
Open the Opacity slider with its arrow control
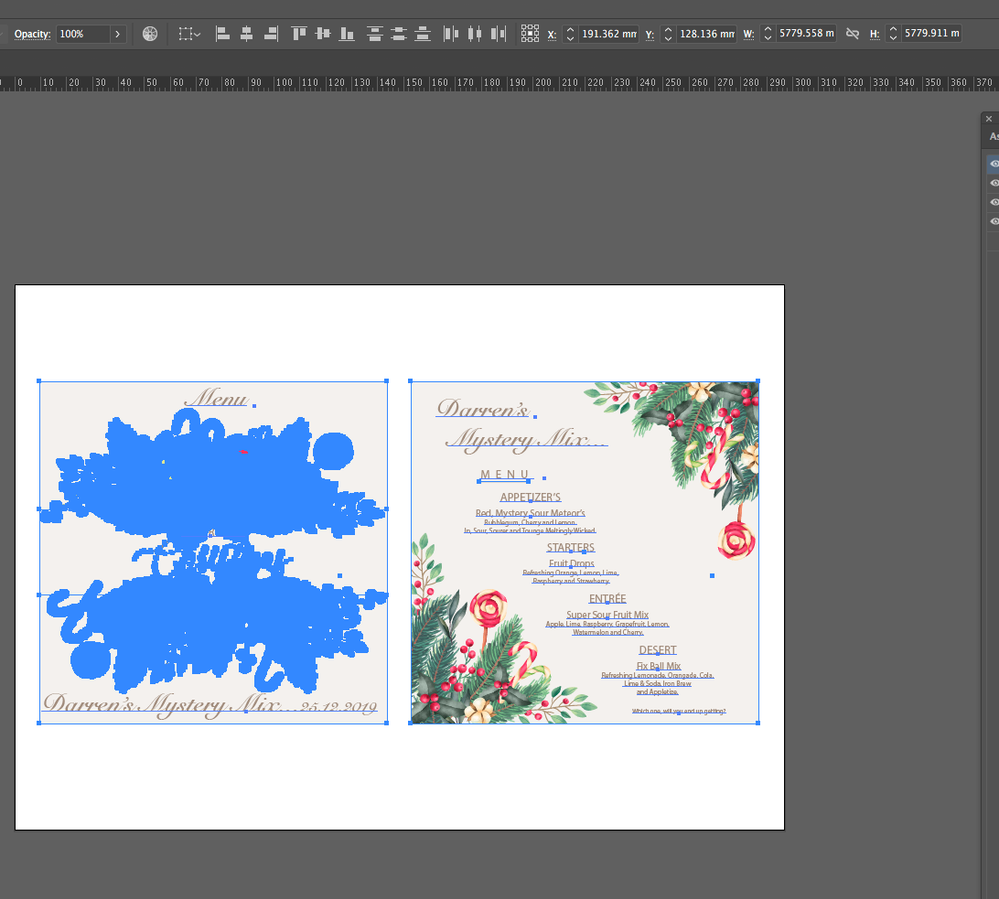point(117,33)
